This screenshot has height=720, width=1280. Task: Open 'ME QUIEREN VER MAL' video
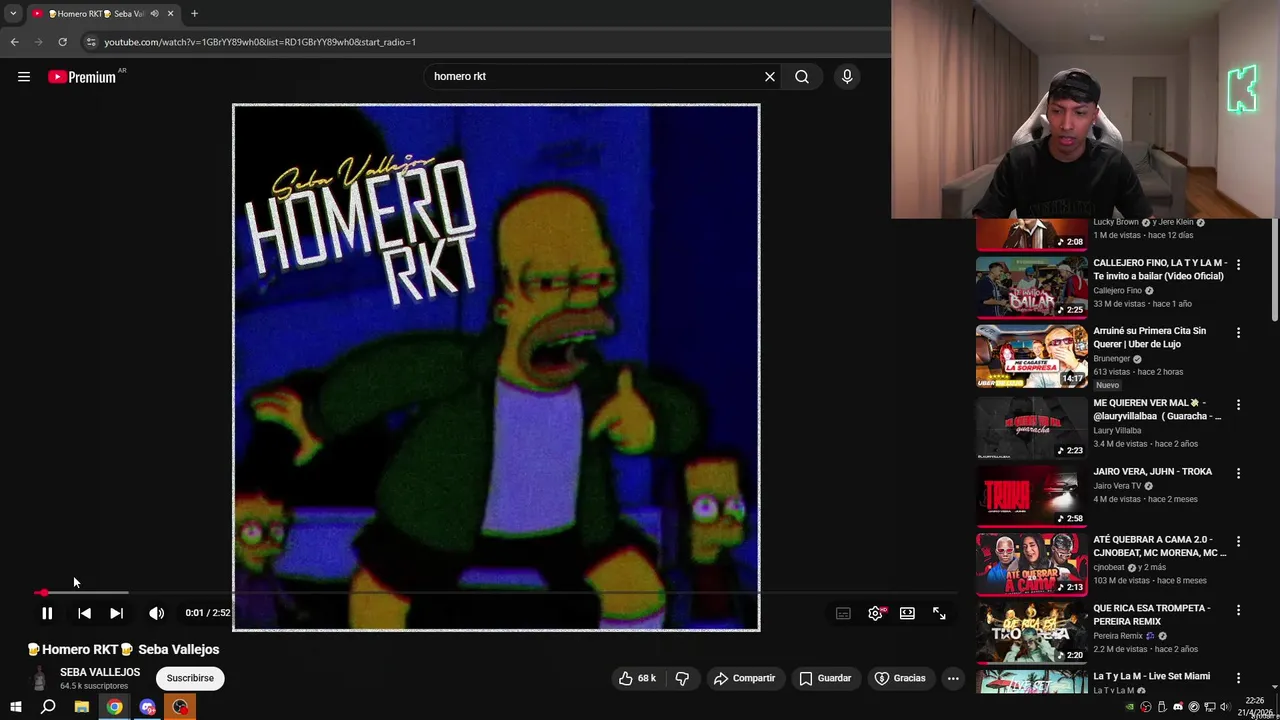tap(1158, 409)
